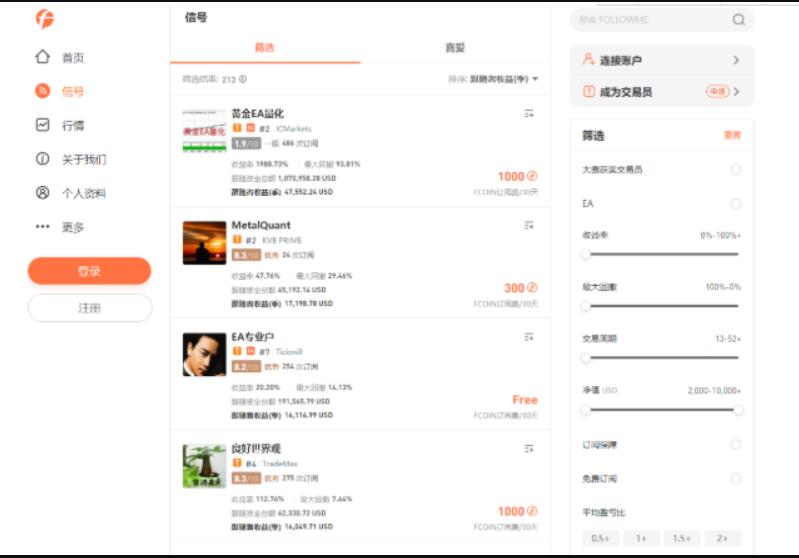799x558 pixels.
Task: Click the info icon beside result count 213
Action: click(x=243, y=79)
